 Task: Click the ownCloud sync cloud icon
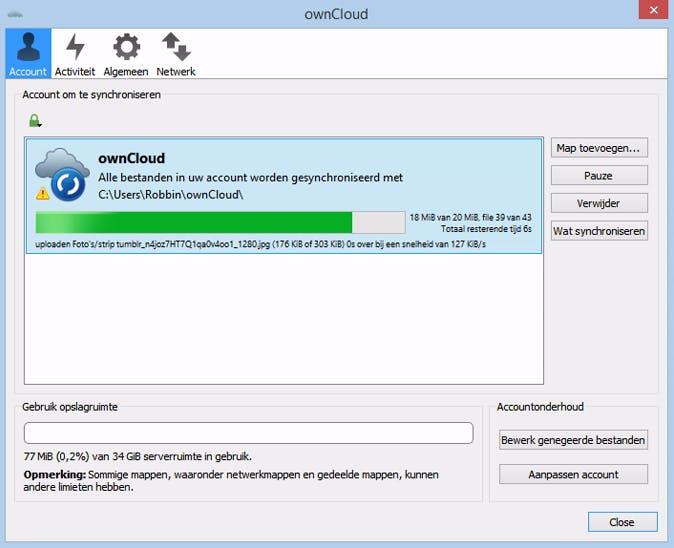click(63, 173)
